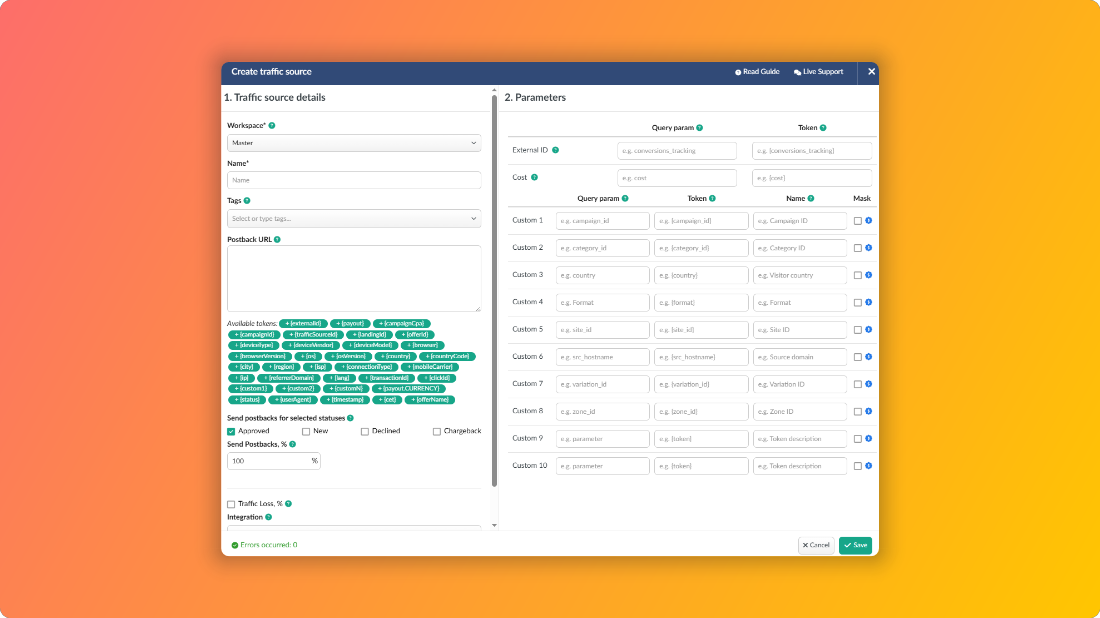
Task: Add the +{externalId} token
Action: [x=303, y=323]
